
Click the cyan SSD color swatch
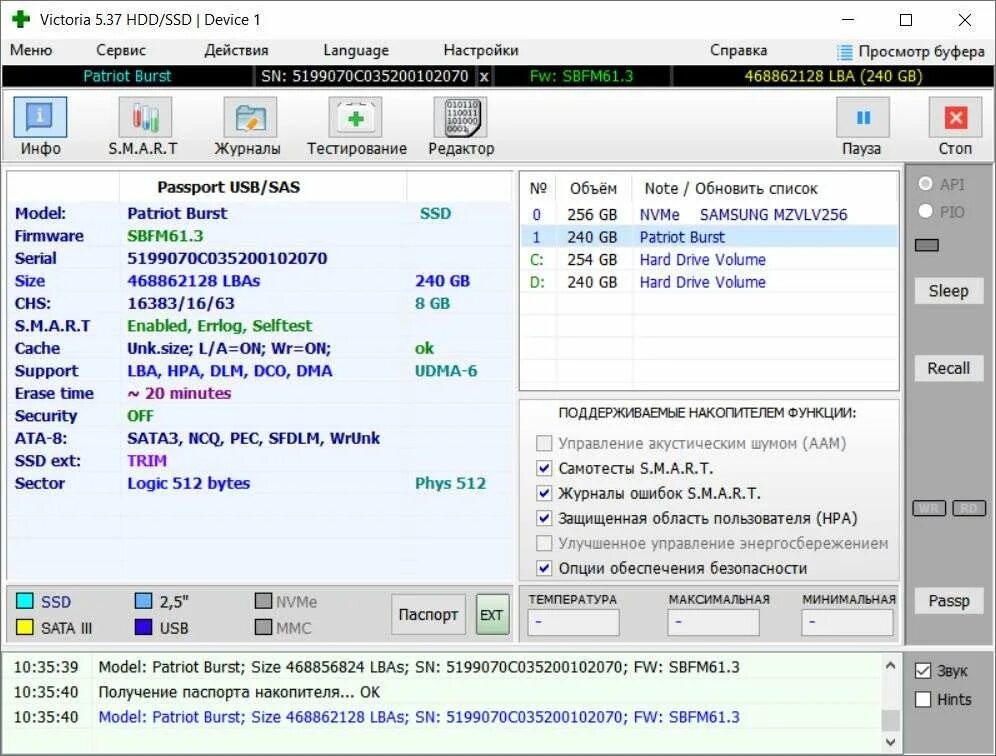coord(25,601)
